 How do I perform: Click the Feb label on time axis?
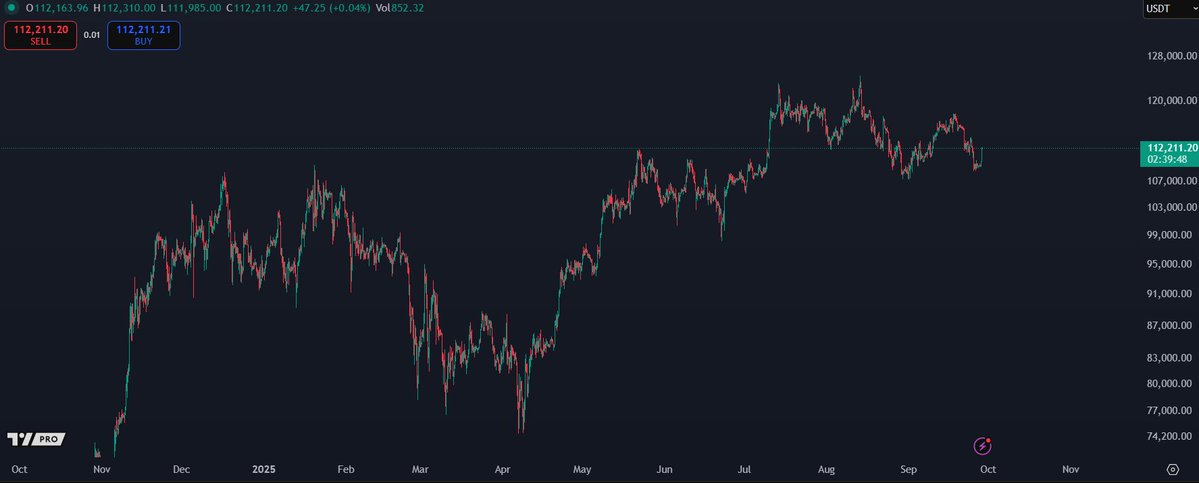[x=346, y=469]
